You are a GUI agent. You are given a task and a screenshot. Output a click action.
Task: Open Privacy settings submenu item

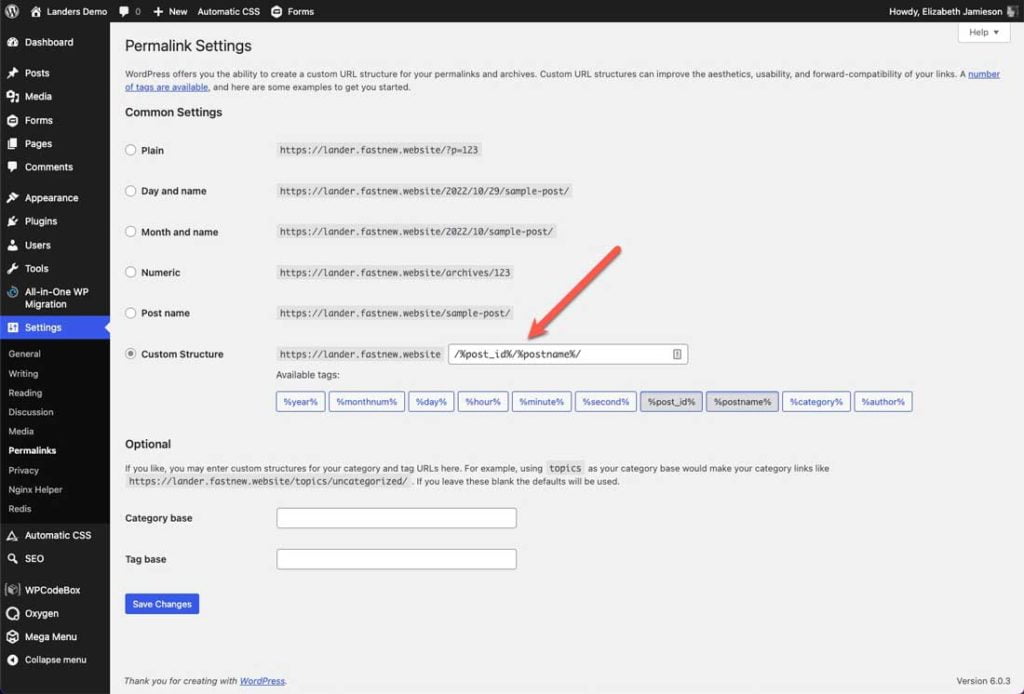(24, 470)
